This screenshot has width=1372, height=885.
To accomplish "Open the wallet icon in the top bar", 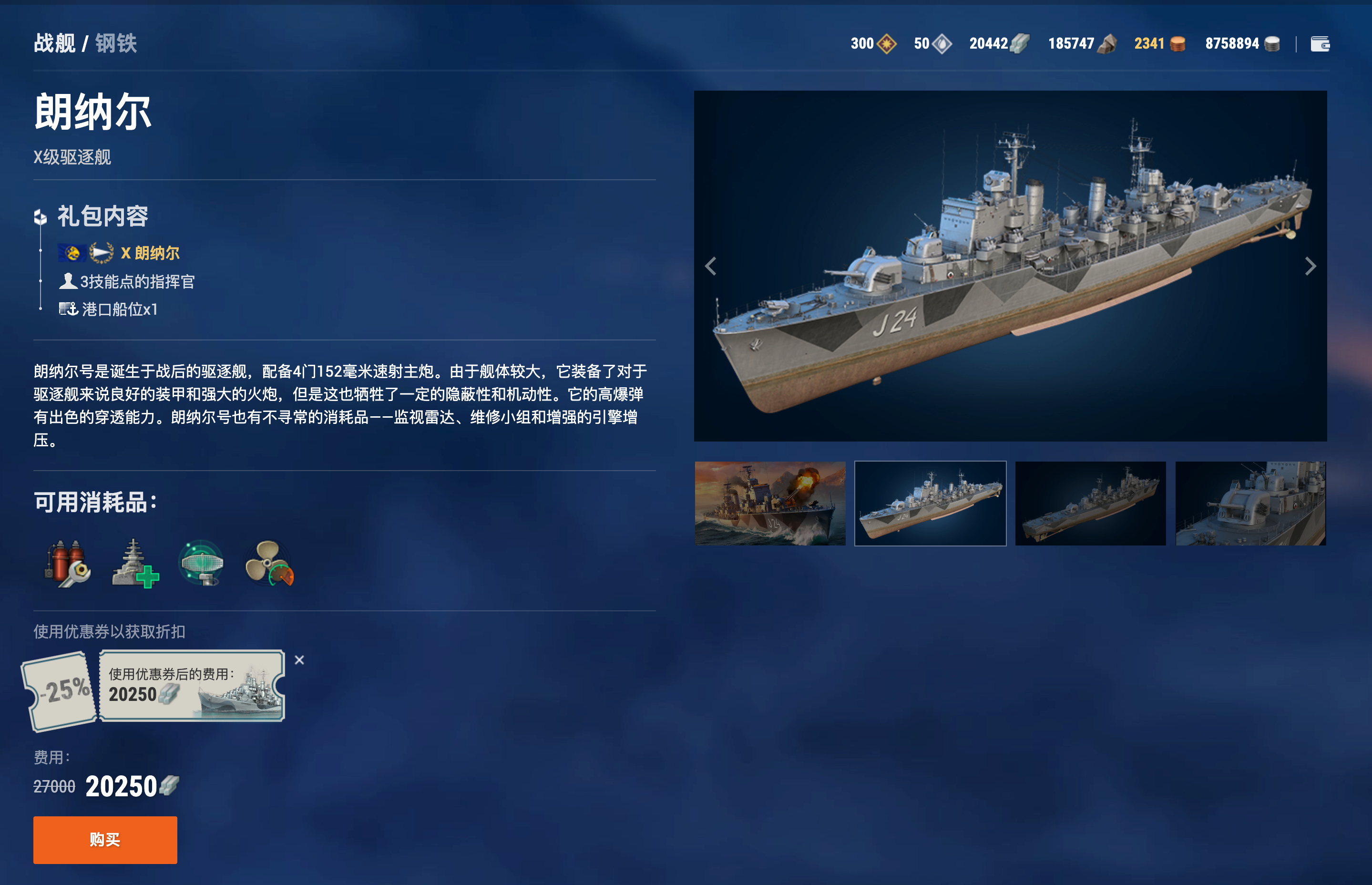I will click(x=1320, y=44).
